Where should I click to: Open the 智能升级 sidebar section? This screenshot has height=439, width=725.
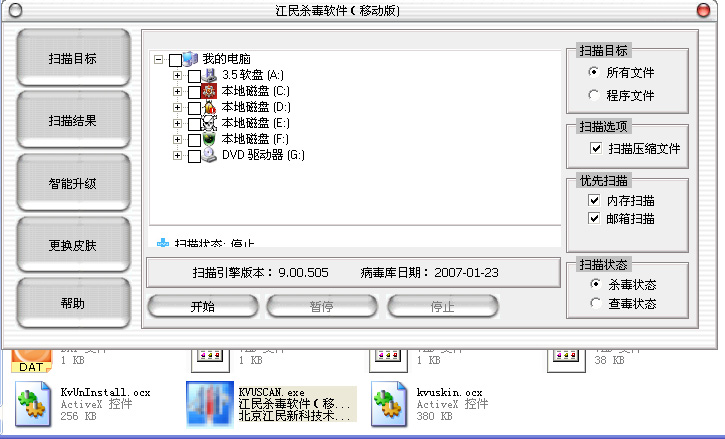73,183
